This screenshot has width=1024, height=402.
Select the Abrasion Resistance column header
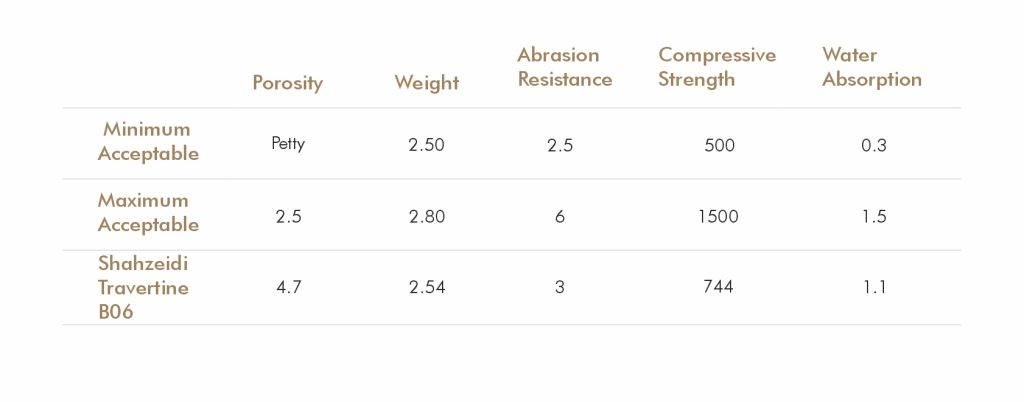click(564, 67)
